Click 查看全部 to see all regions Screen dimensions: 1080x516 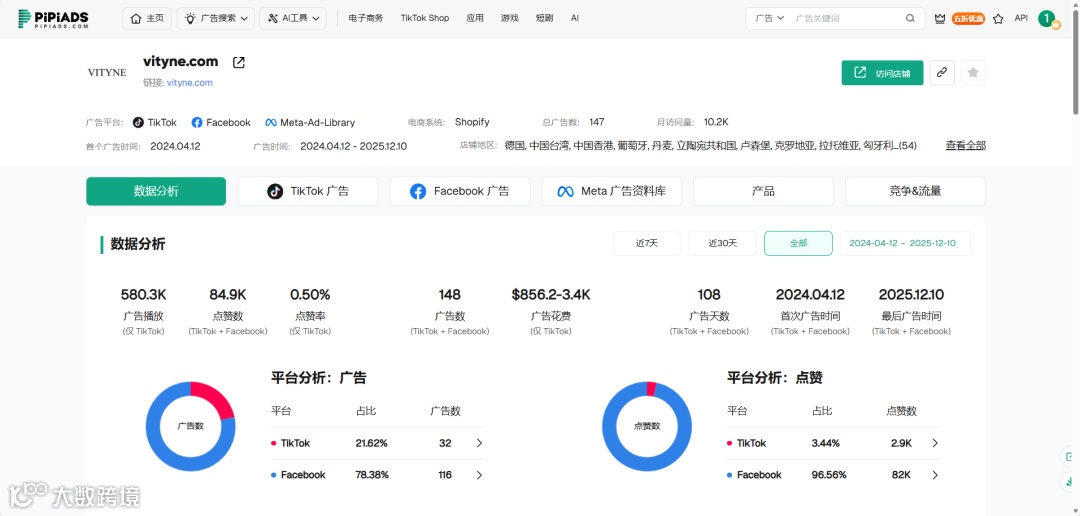pyautogui.click(x=965, y=145)
